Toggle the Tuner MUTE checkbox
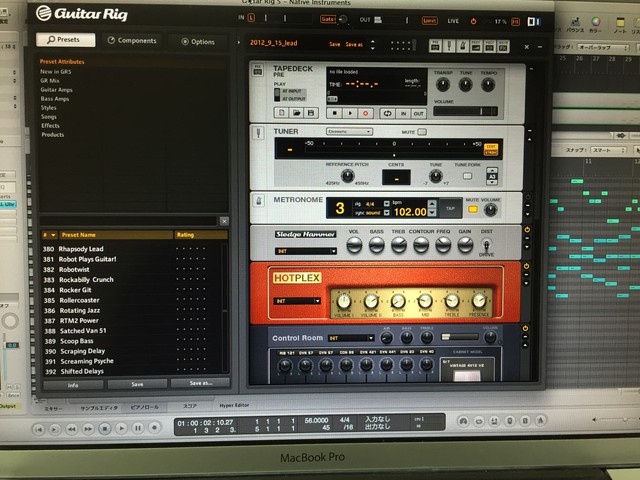The width and height of the screenshot is (640, 480). 422,132
